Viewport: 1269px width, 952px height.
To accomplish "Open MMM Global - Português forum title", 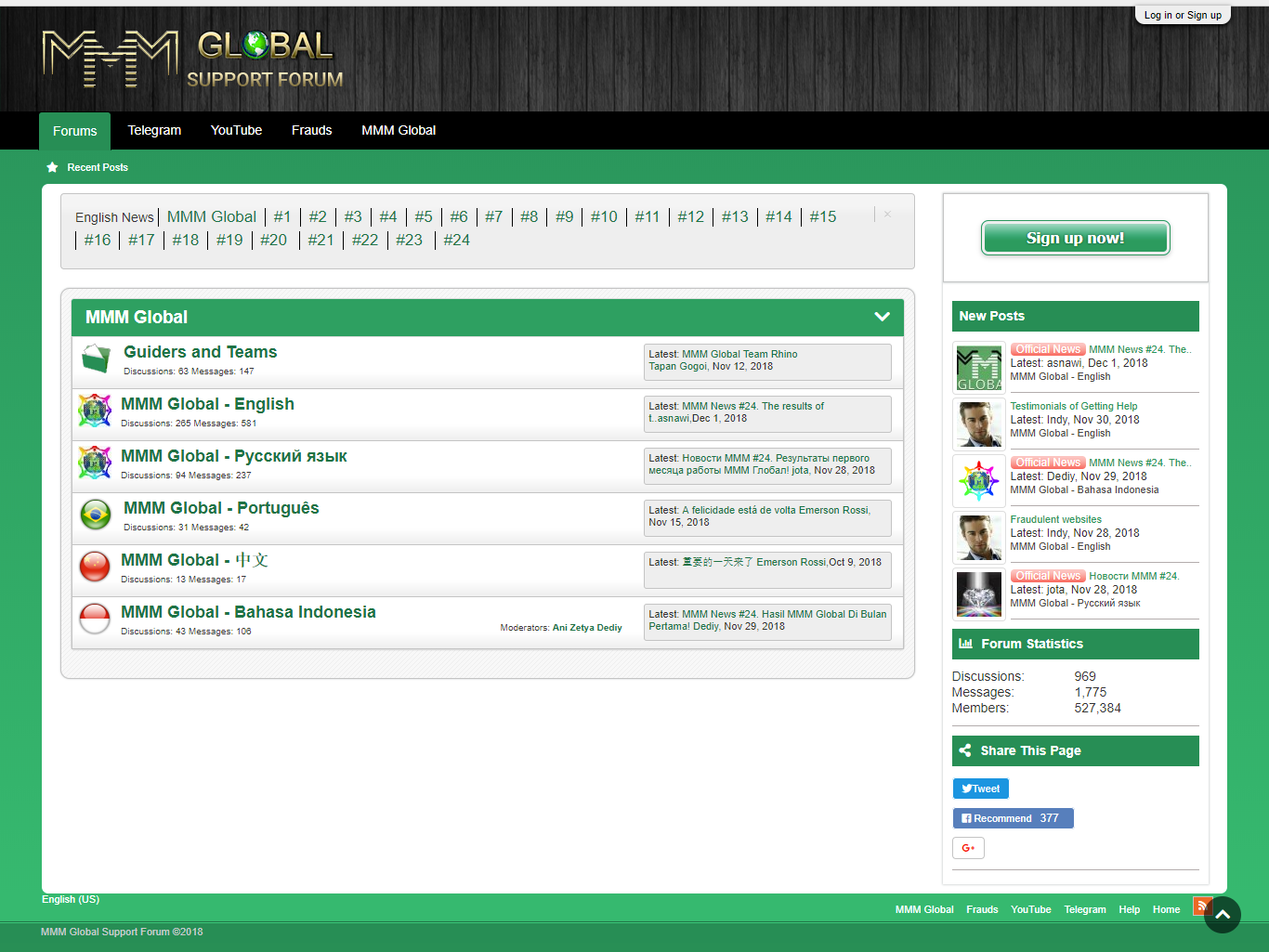I will [x=221, y=508].
